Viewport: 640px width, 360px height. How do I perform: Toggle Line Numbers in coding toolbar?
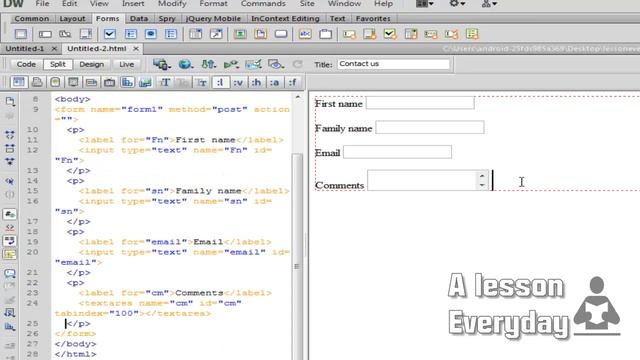click(10, 214)
